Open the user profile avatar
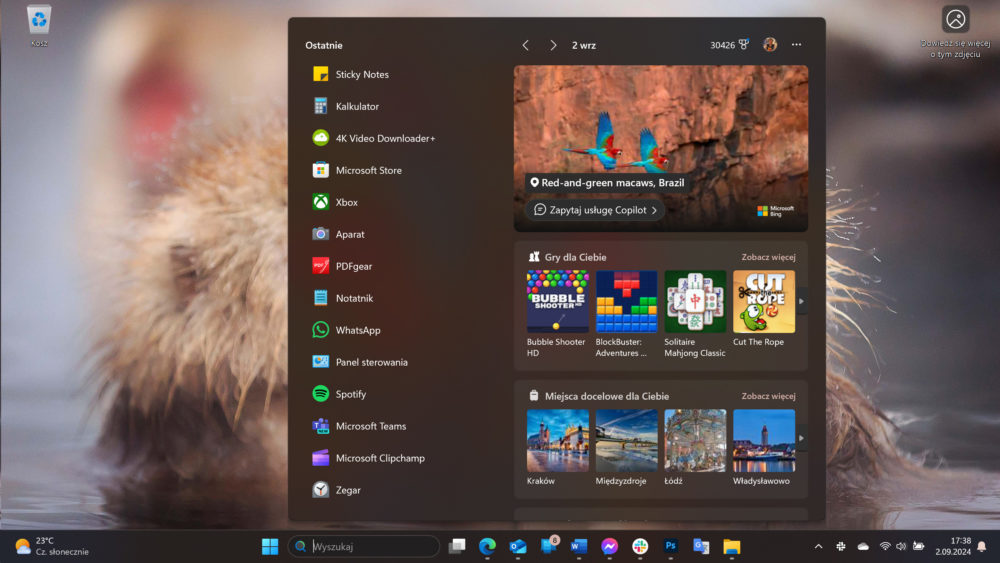 (770, 45)
